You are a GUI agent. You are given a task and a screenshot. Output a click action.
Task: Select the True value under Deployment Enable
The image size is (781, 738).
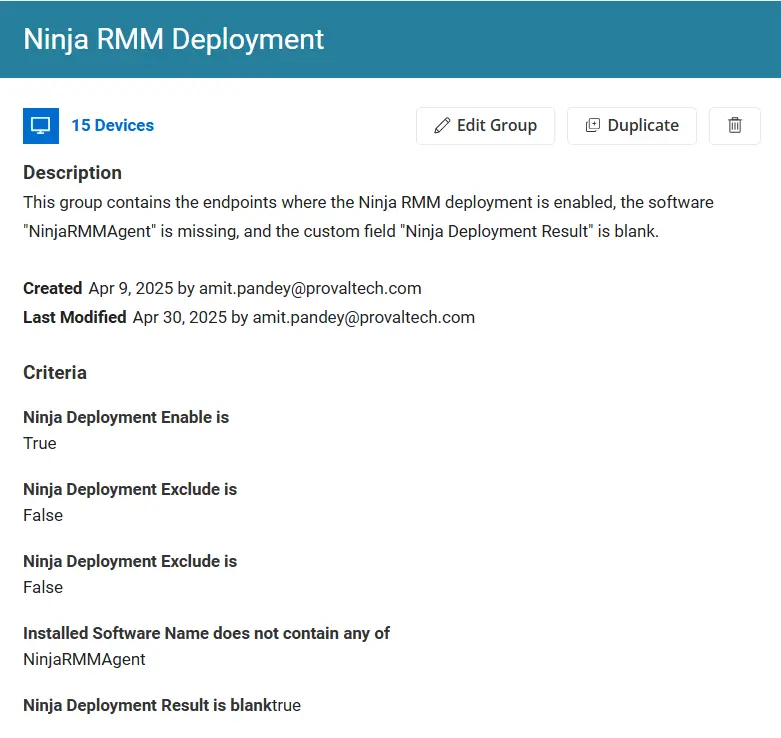[40, 443]
